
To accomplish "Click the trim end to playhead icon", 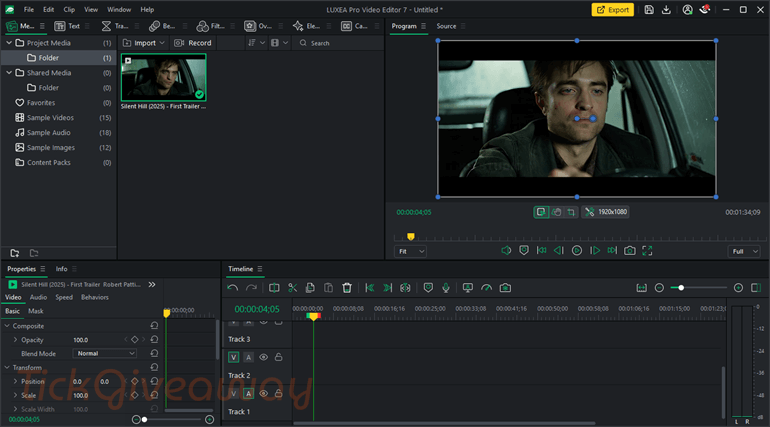I will click(387, 288).
